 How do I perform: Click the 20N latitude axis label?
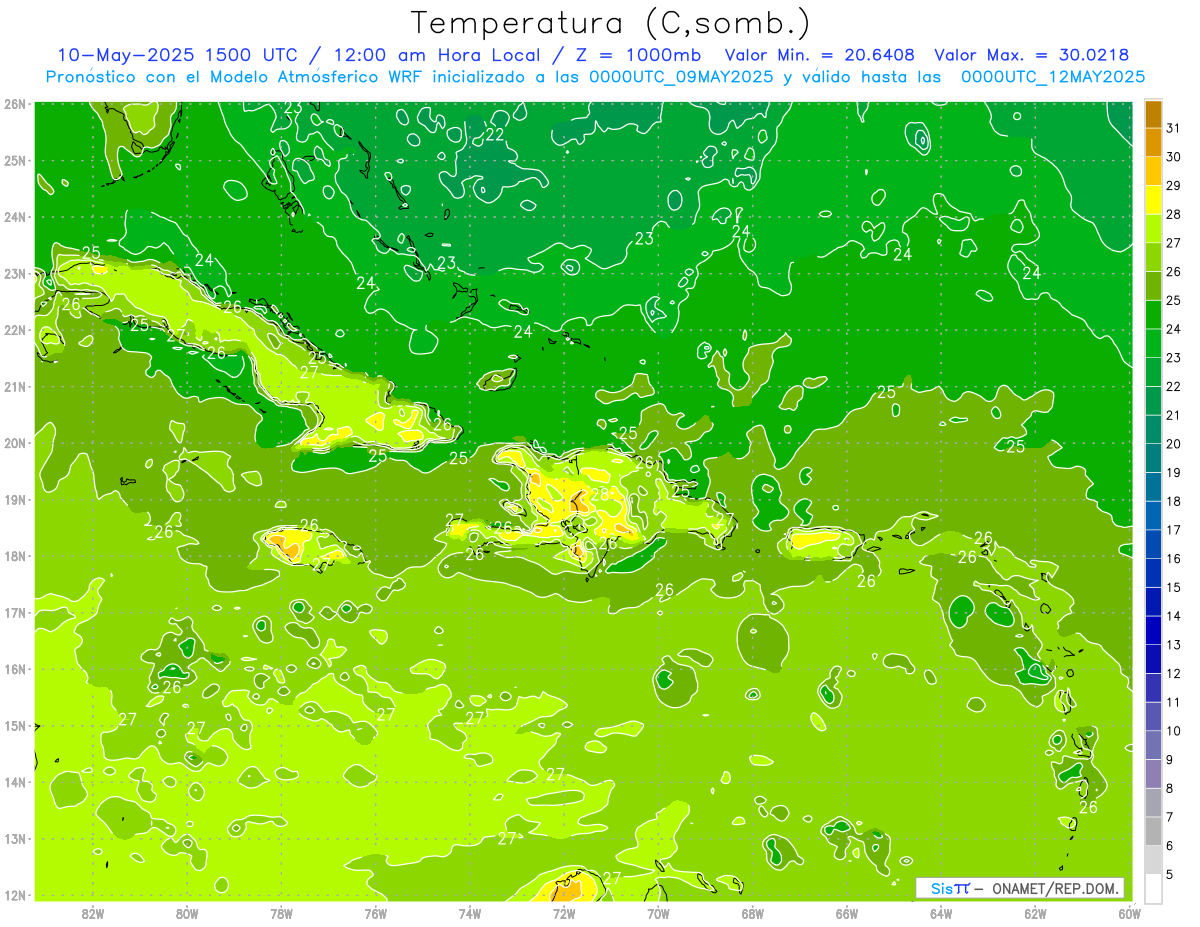coord(16,443)
